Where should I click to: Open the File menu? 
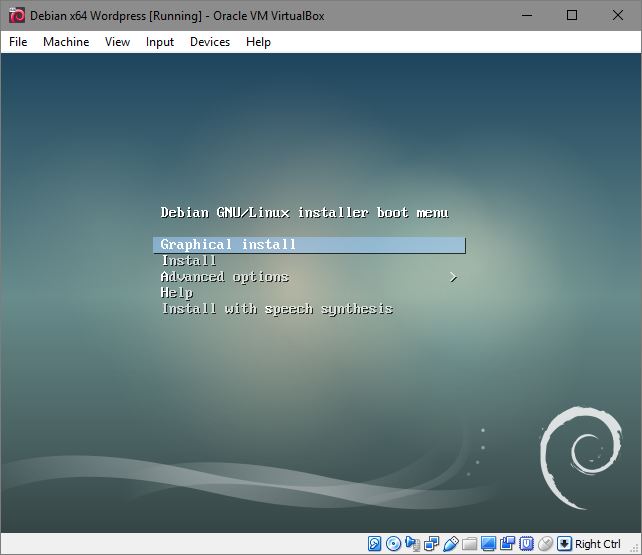(x=18, y=42)
